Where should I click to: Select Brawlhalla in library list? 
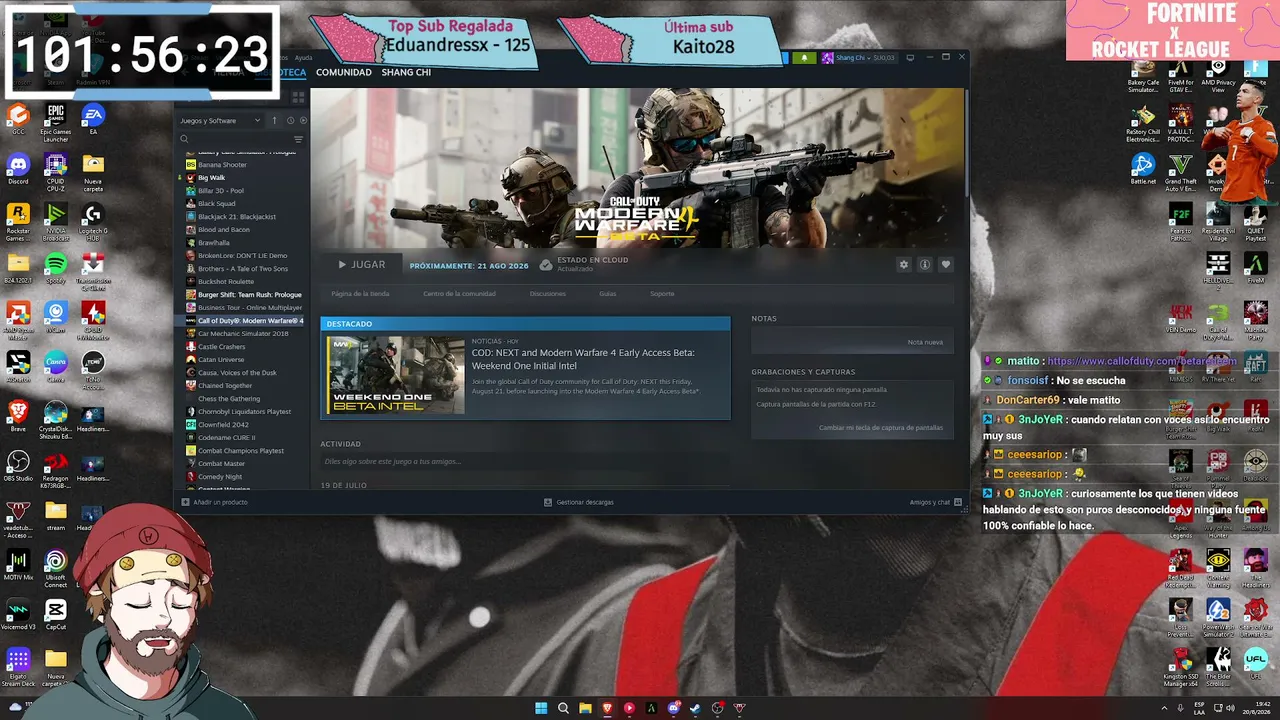[214, 243]
